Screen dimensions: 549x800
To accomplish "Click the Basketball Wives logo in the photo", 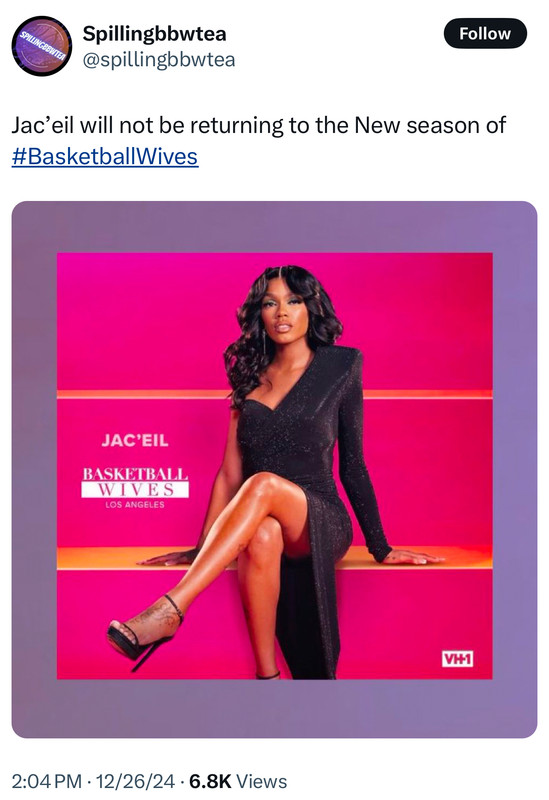I will (135, 487).
